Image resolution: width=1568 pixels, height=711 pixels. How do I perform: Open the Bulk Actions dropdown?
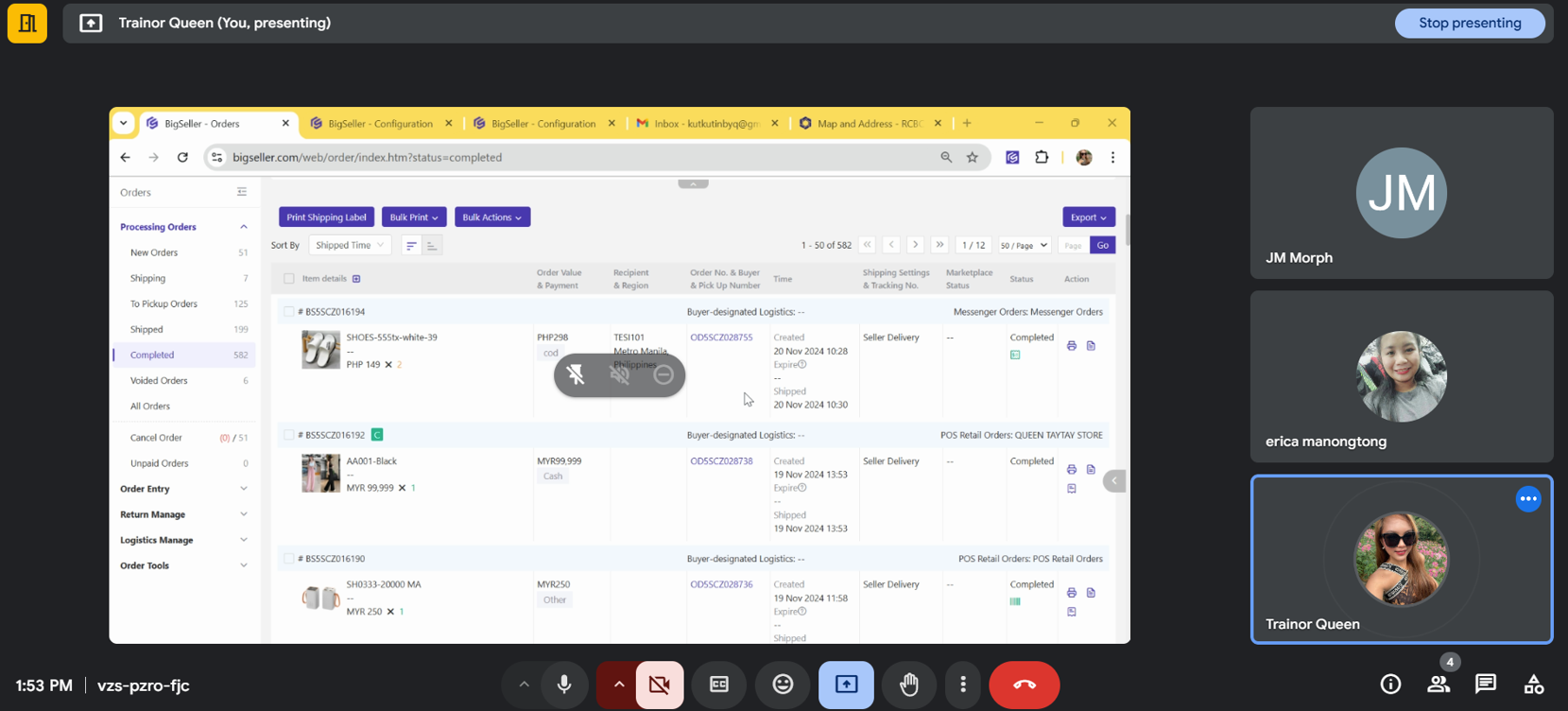tap(491, 217)
